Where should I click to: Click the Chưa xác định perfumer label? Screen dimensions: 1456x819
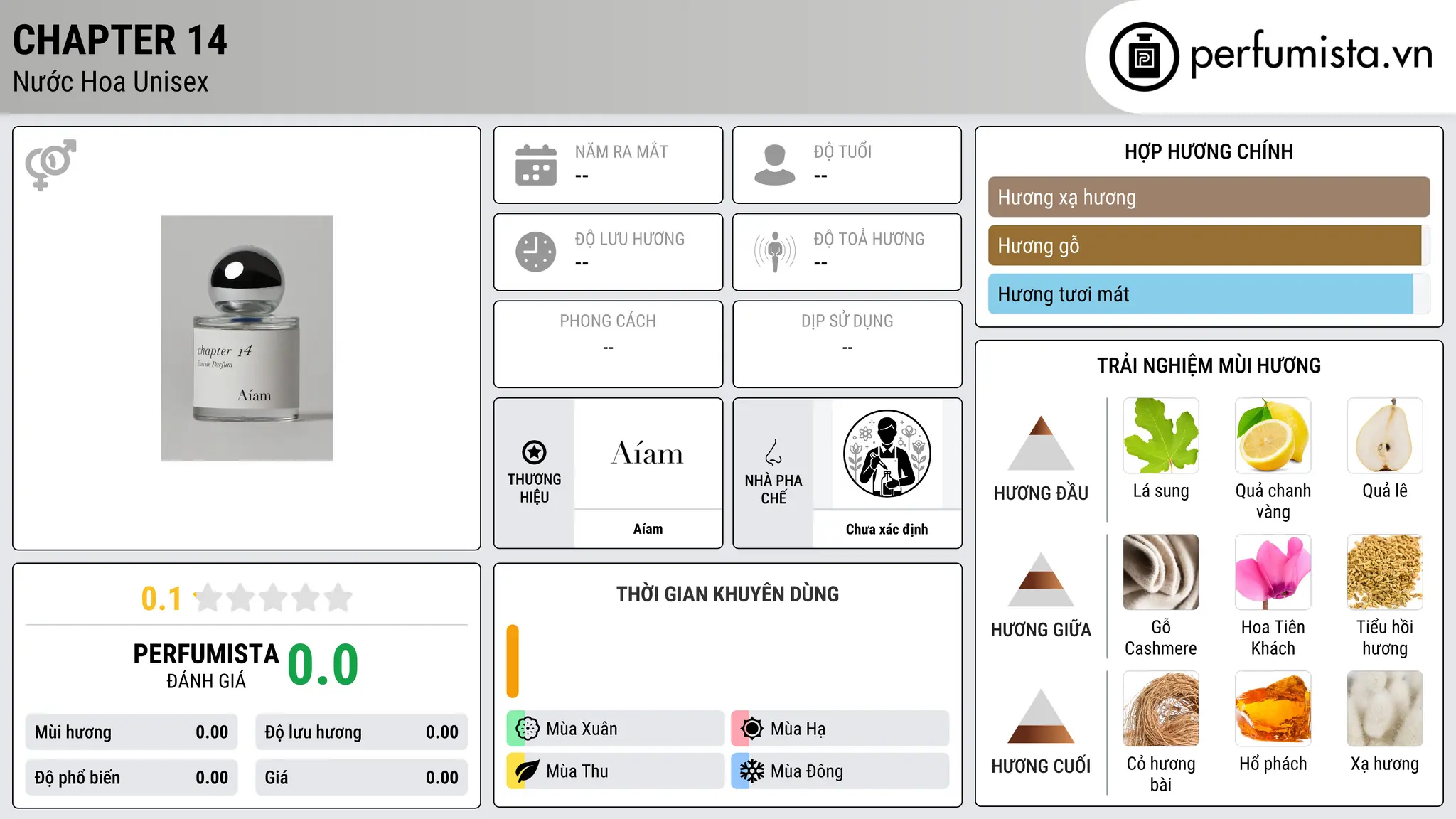point(887,529)
